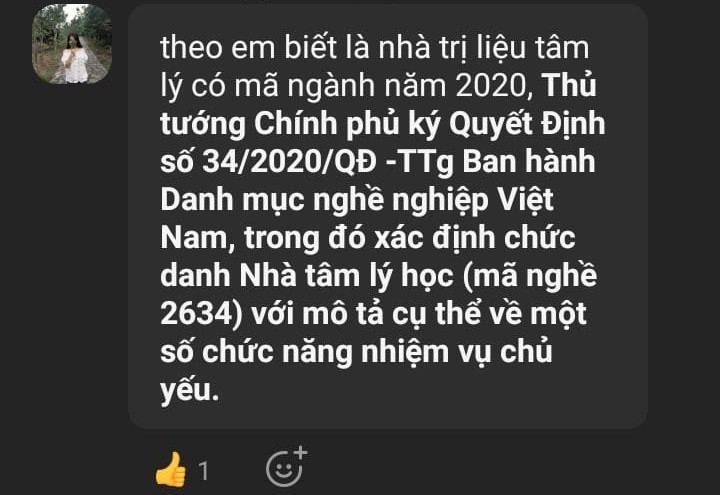The height and width of the screenshot is (495, 720).
Task: Click the bold text 'Thủ tướng Chính phủ'
Action: coord(378,105)
